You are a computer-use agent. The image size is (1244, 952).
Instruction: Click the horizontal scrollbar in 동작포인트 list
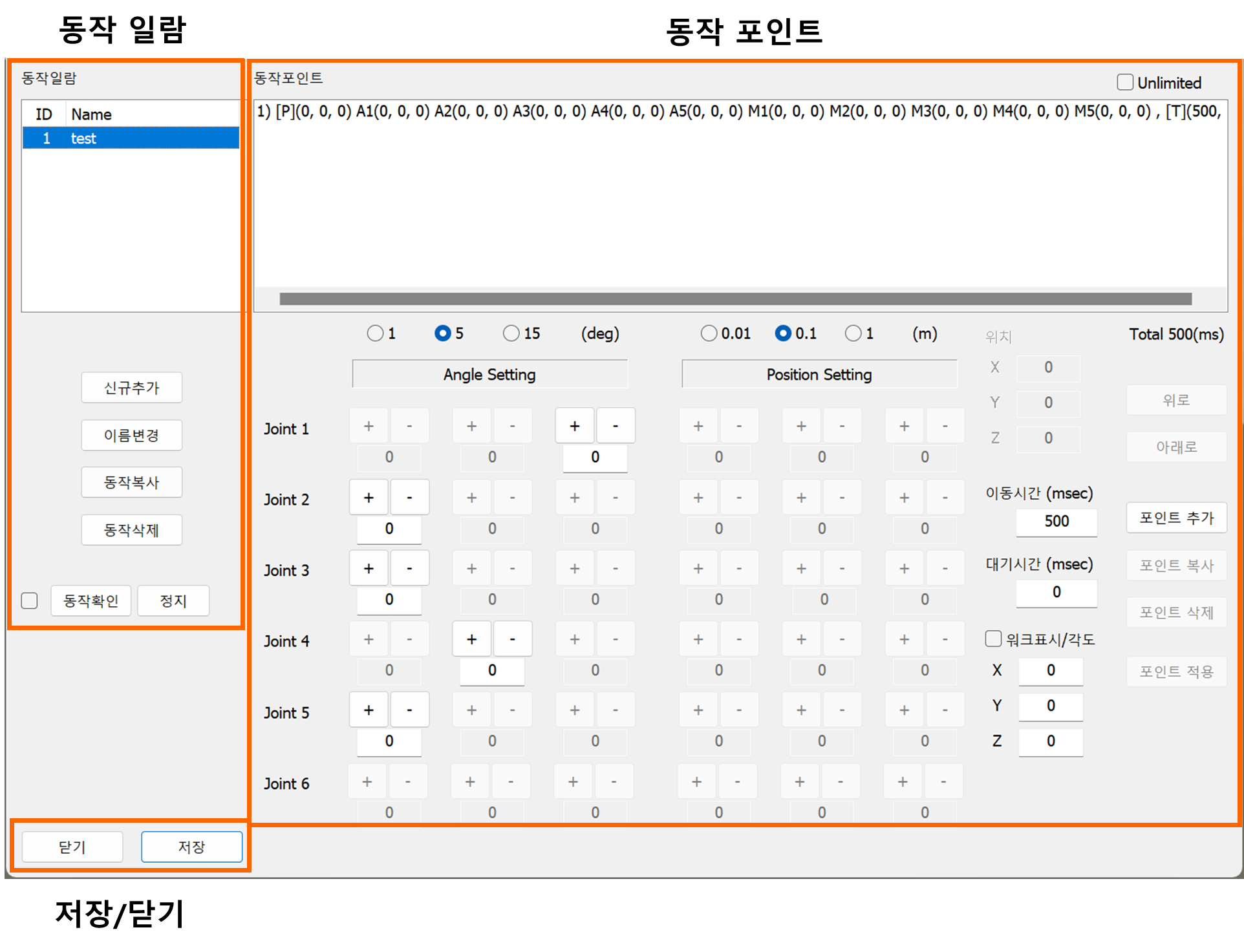coord(735,299)
